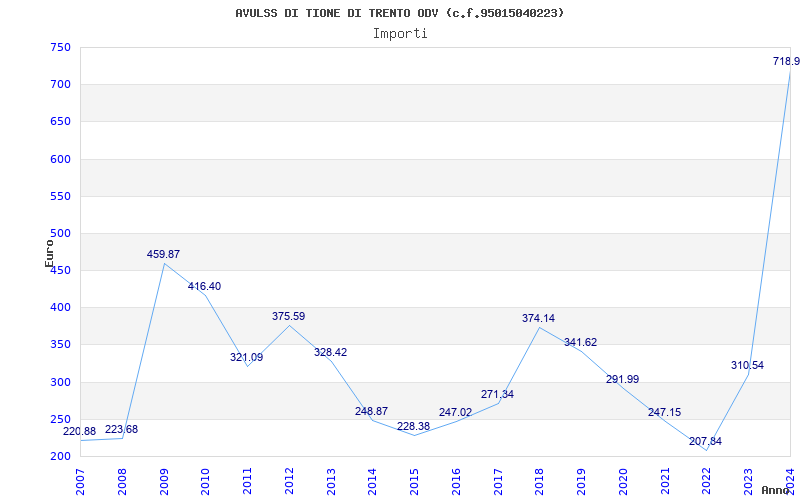The image size is (800, 500).
Task: Select the 310.54 data label
Action: pos(747,366)
